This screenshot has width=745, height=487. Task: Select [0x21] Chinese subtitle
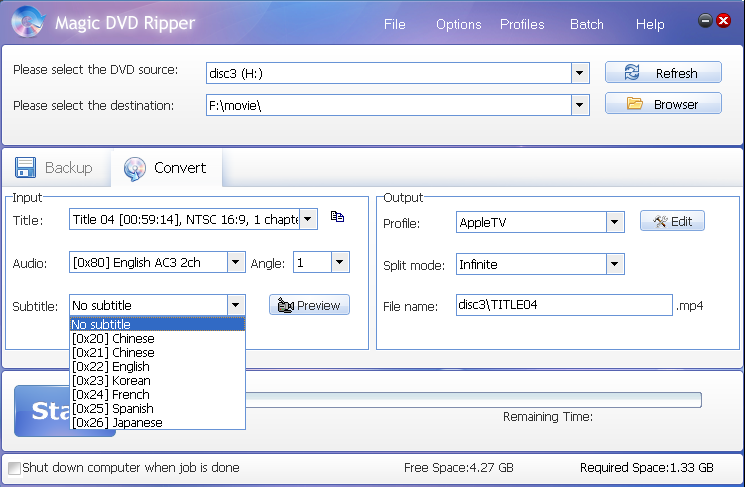coord(157,353)
